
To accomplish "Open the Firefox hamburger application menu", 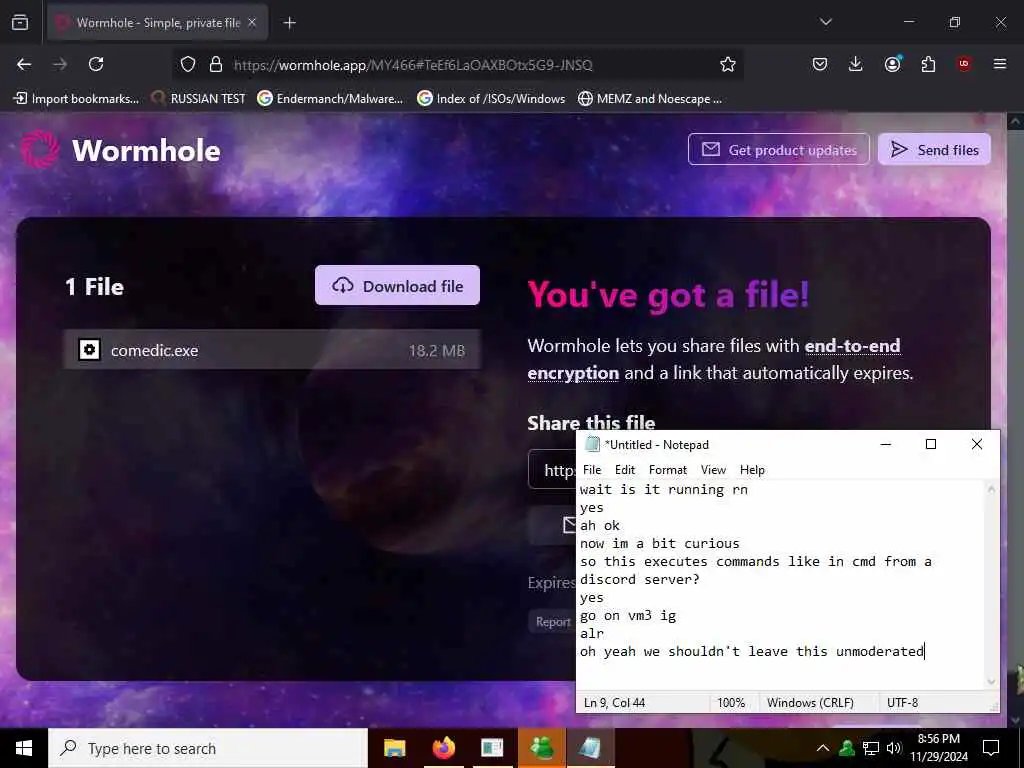I will (x=1000, y=64).
